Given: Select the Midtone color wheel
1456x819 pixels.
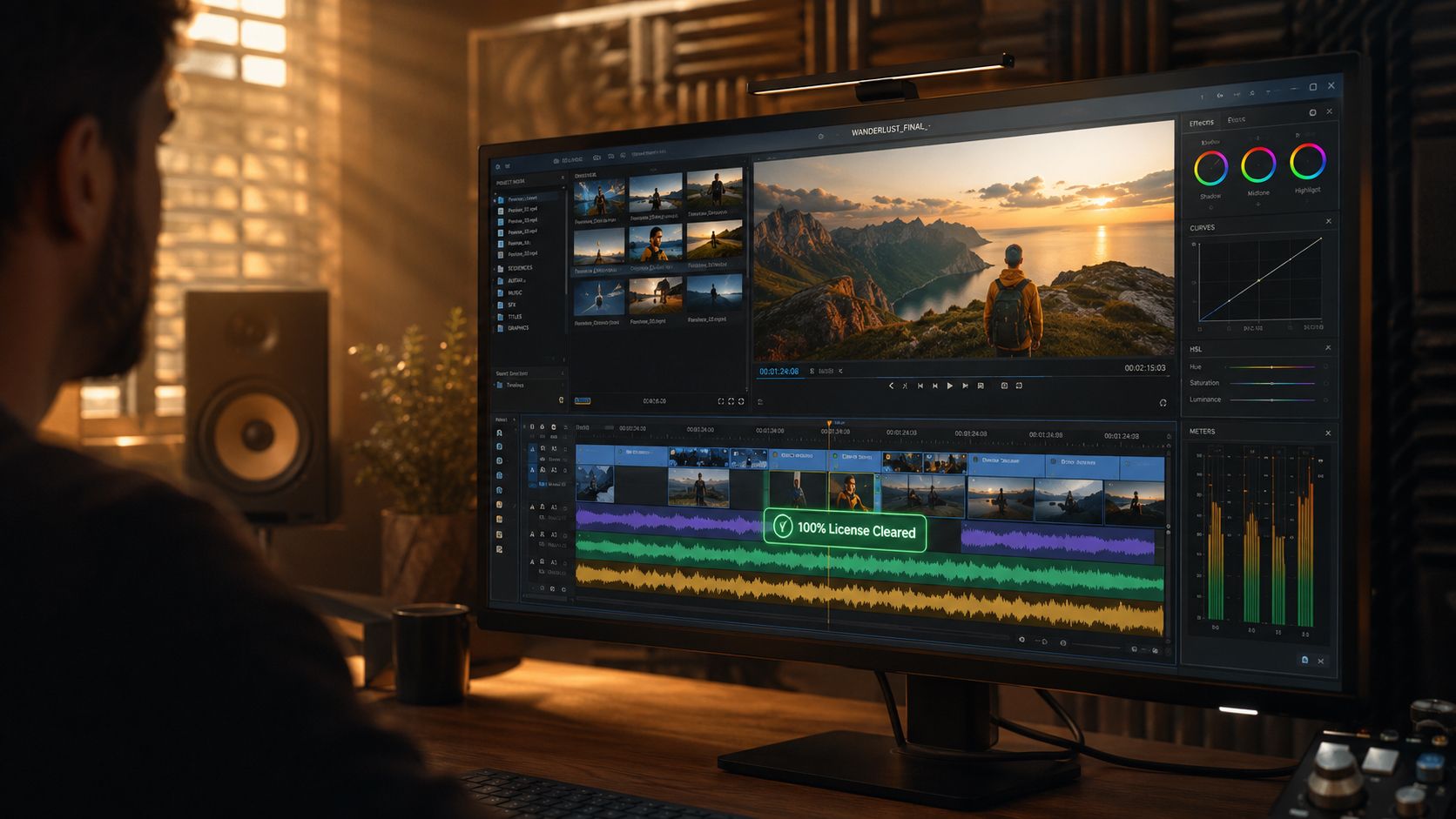Looking at the screenshot, I should (x=1258, y=164).
